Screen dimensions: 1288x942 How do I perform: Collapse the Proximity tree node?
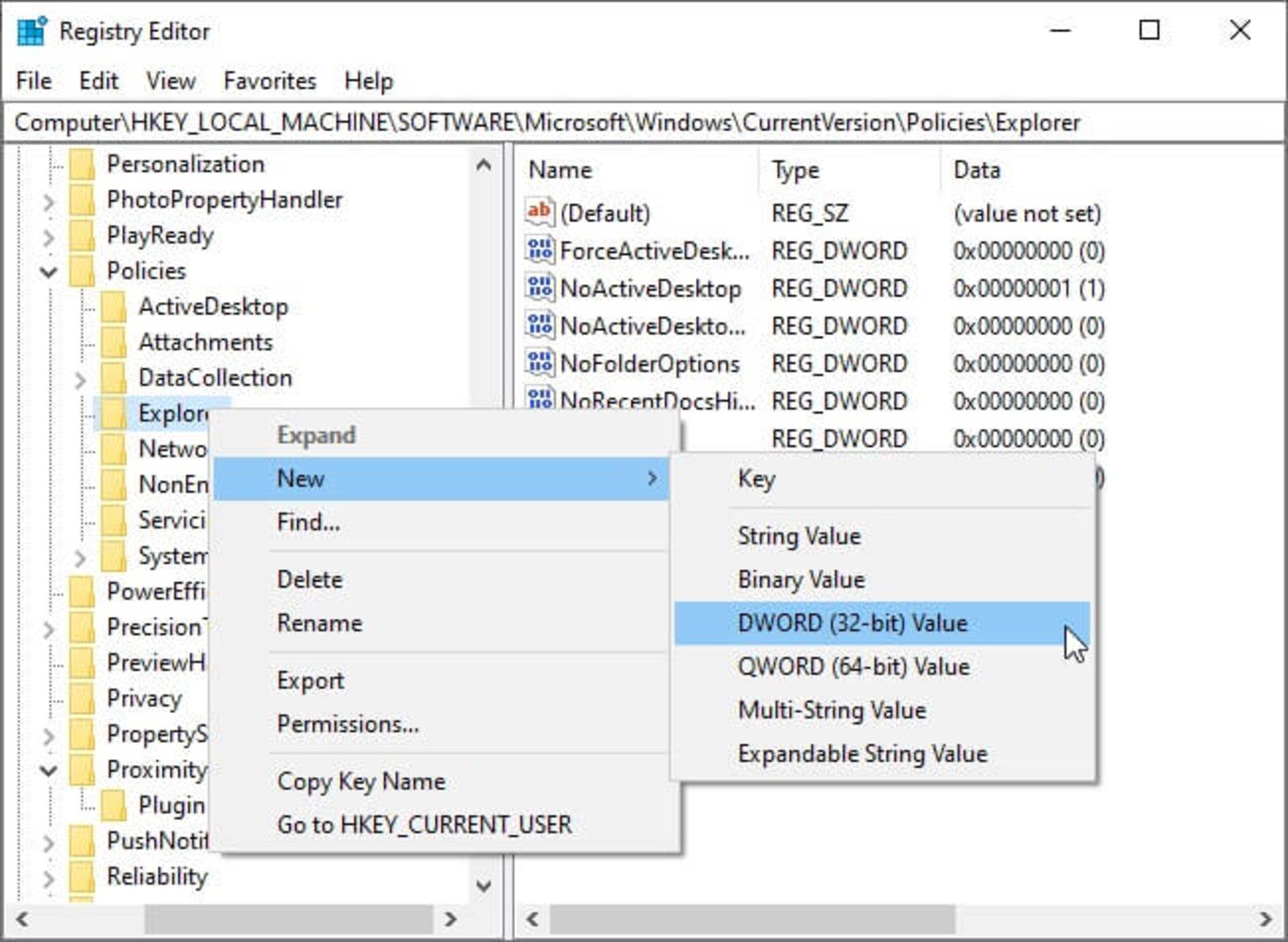[48, 770]
